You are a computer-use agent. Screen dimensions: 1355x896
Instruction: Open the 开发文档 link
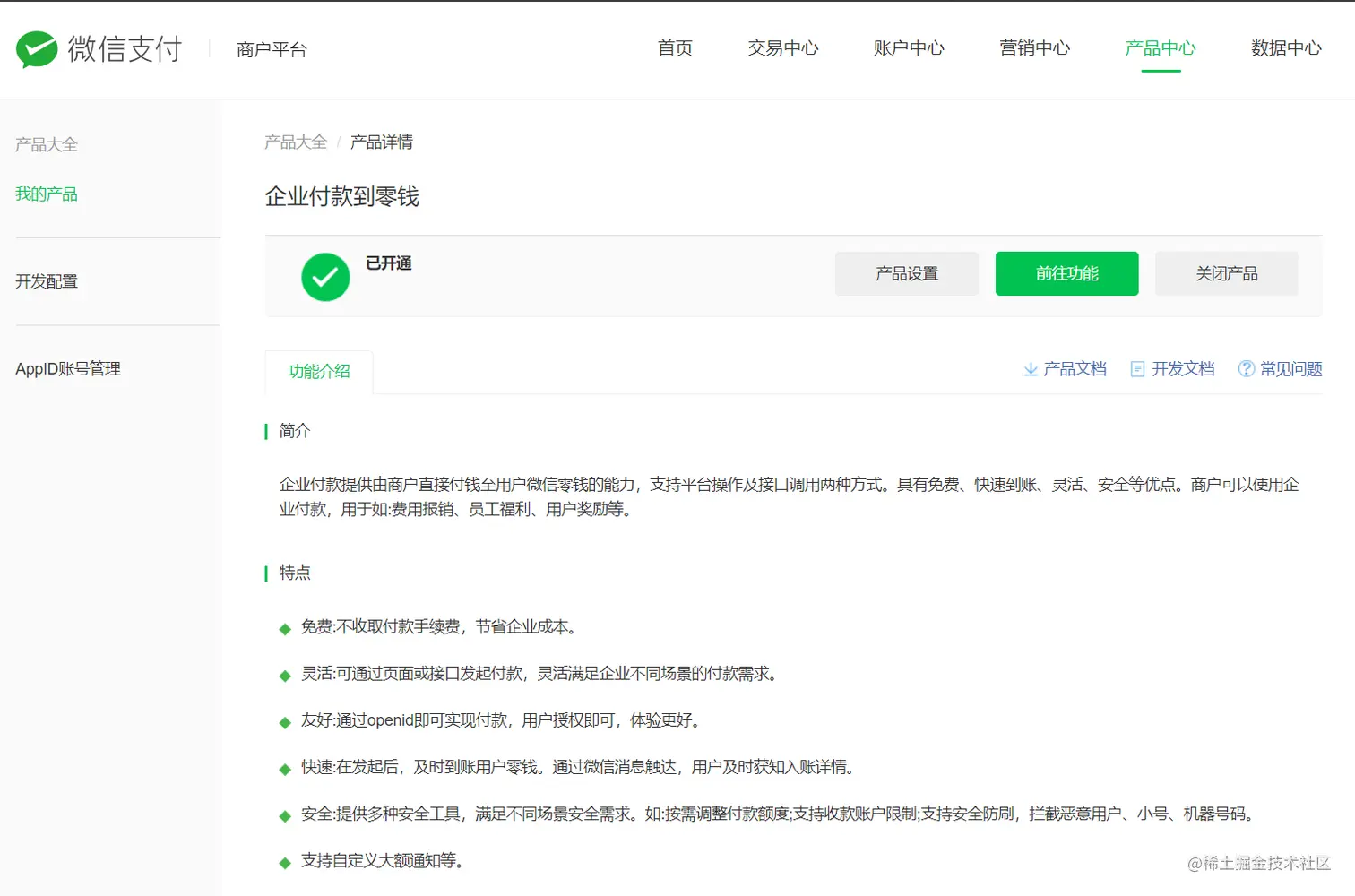(x=1183, y=369)
